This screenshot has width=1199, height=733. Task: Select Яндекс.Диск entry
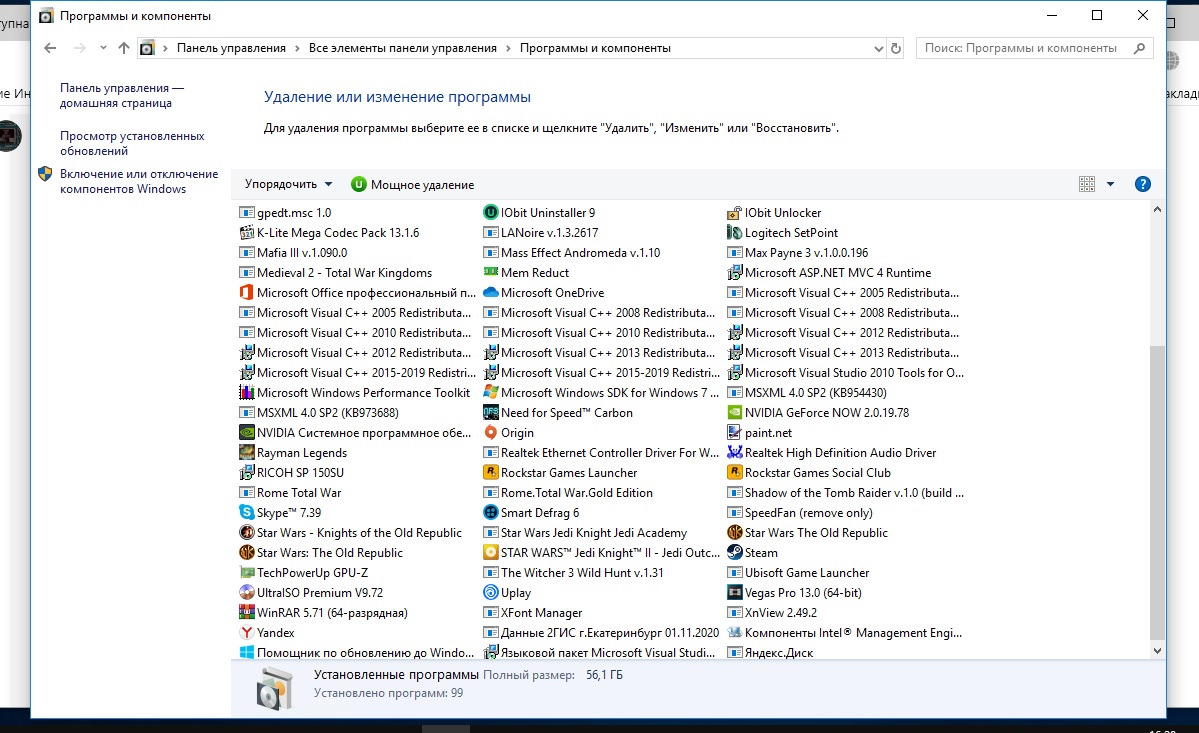pos(770,653)
